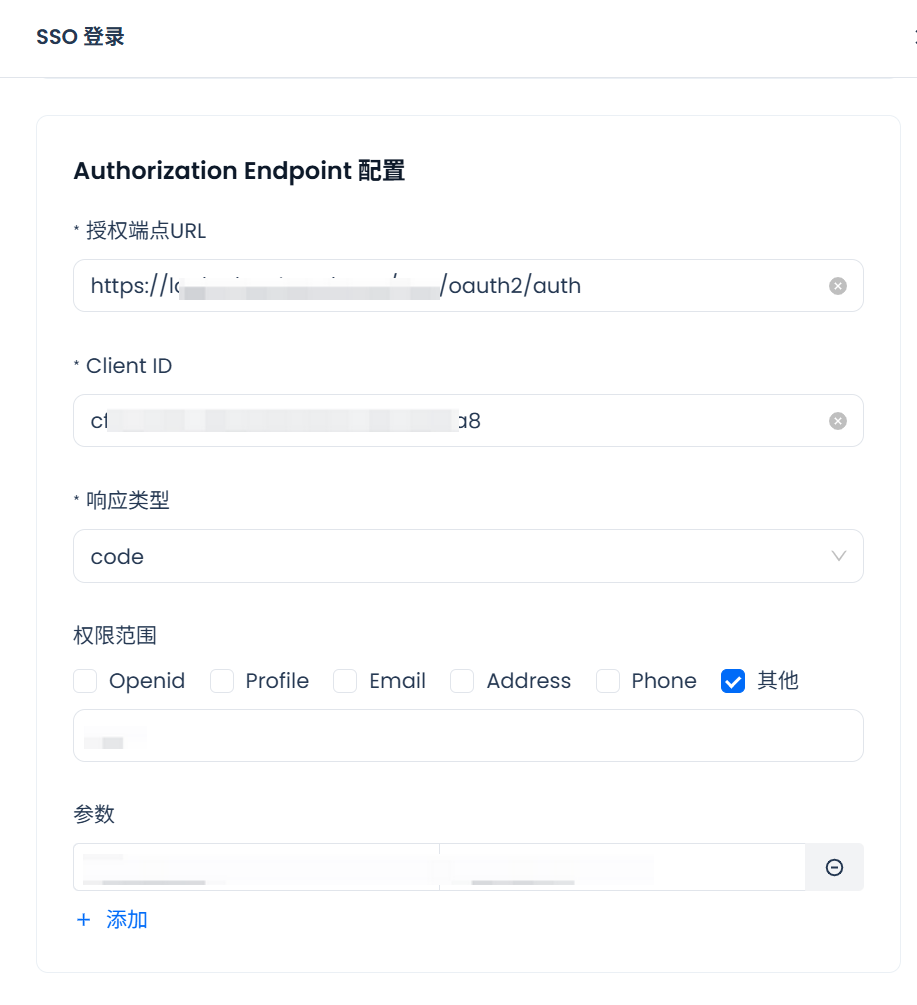Screen dimensions: 917x1005
Task: Tick the Email scope checkbox
Action: [x=345, y=681]
